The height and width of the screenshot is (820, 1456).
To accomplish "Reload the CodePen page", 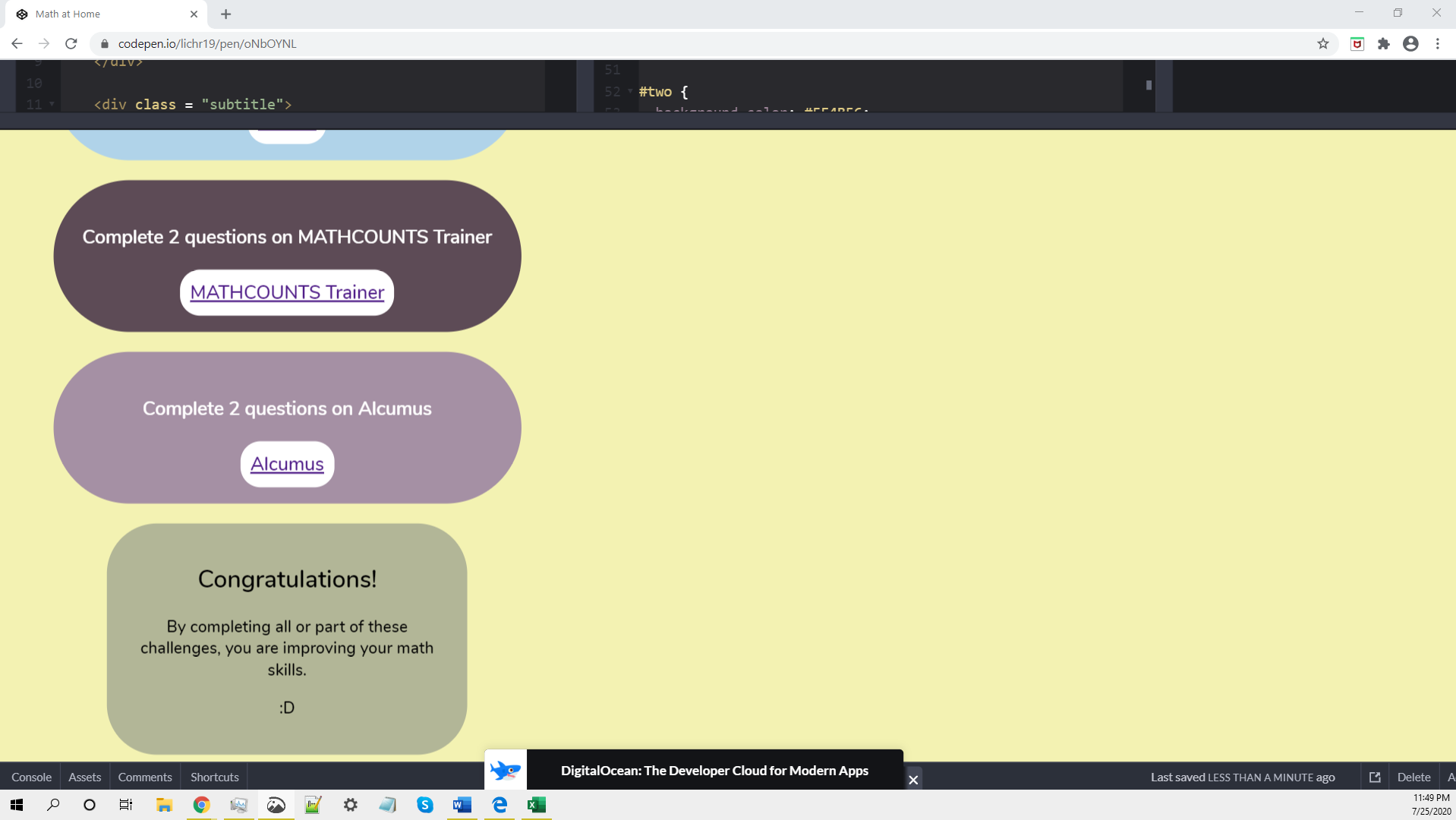I will point(71,44).
